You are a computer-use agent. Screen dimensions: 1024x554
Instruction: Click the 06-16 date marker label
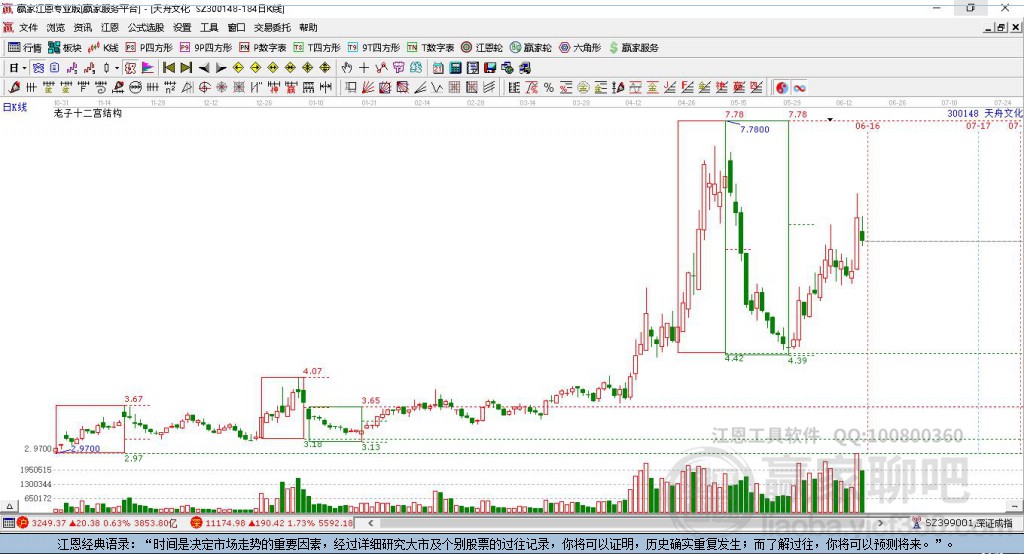867,126
